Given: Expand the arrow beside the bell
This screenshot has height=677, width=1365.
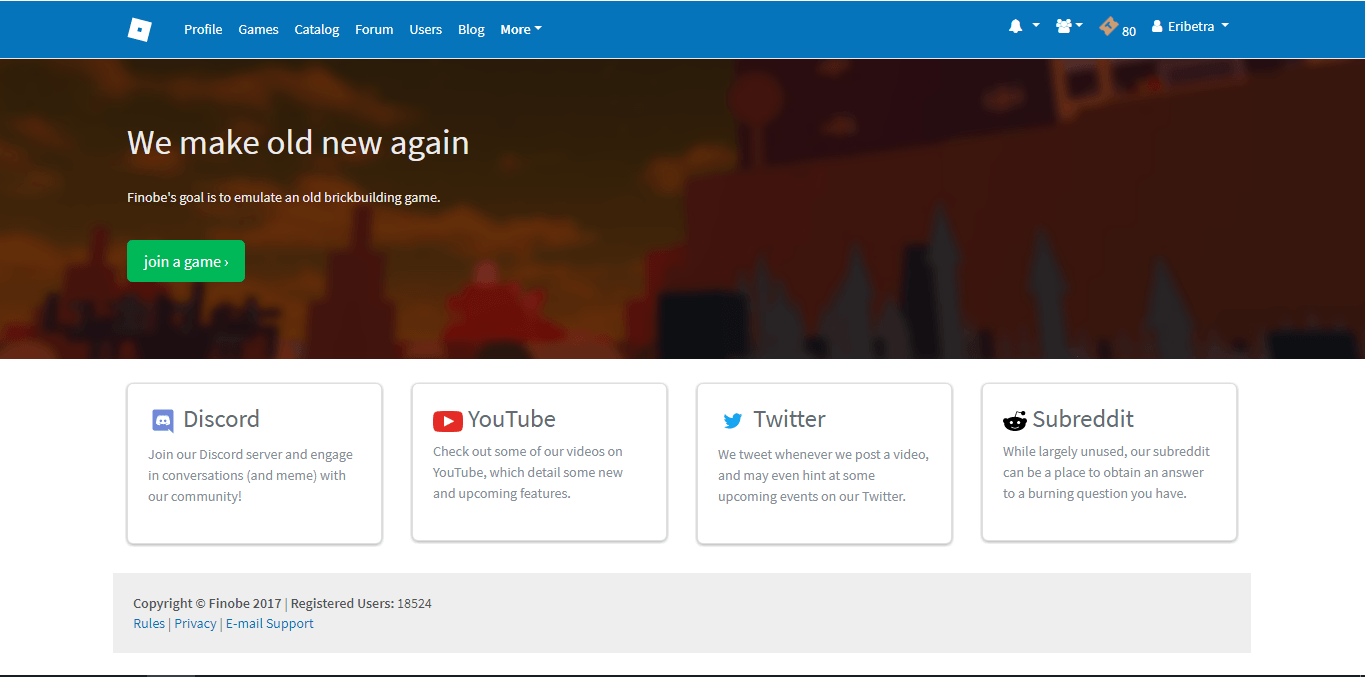Looking at the screenshot, I should pyautogui.click(x=1036, y=26).
